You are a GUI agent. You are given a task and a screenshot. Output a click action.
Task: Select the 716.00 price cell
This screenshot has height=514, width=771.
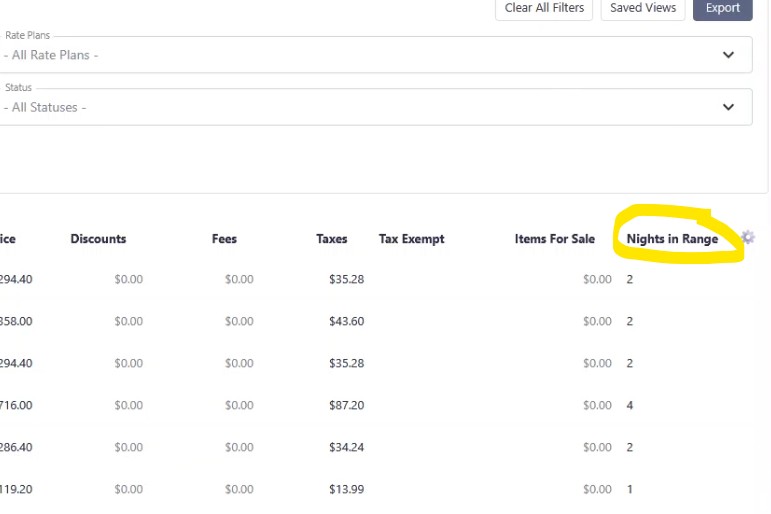pos(16,405)
